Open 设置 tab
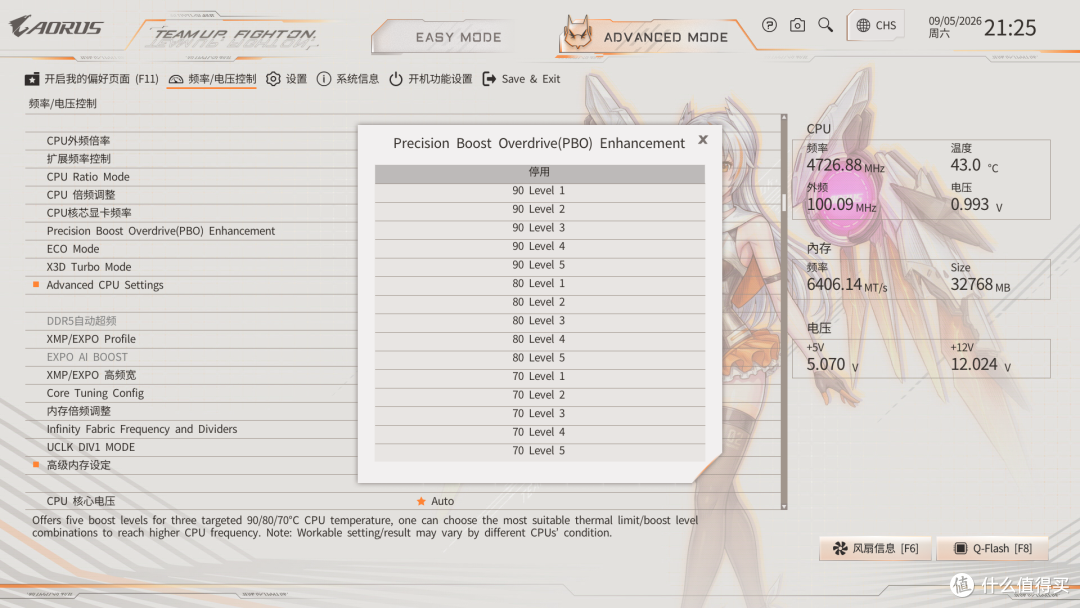Screen dimensions: 1080x608 pos(287,79)
